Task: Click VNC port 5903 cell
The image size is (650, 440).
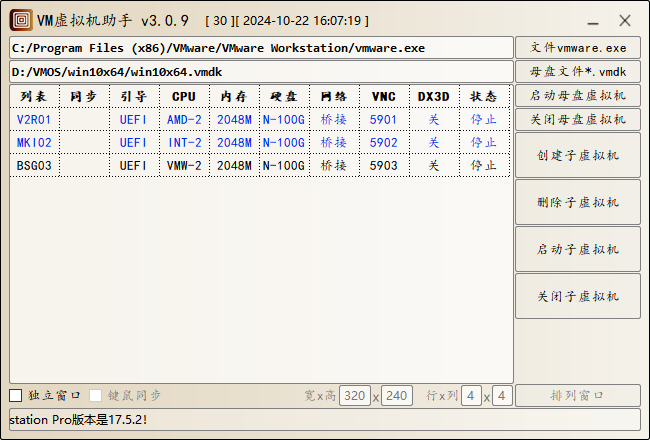Action: [384, 166]
